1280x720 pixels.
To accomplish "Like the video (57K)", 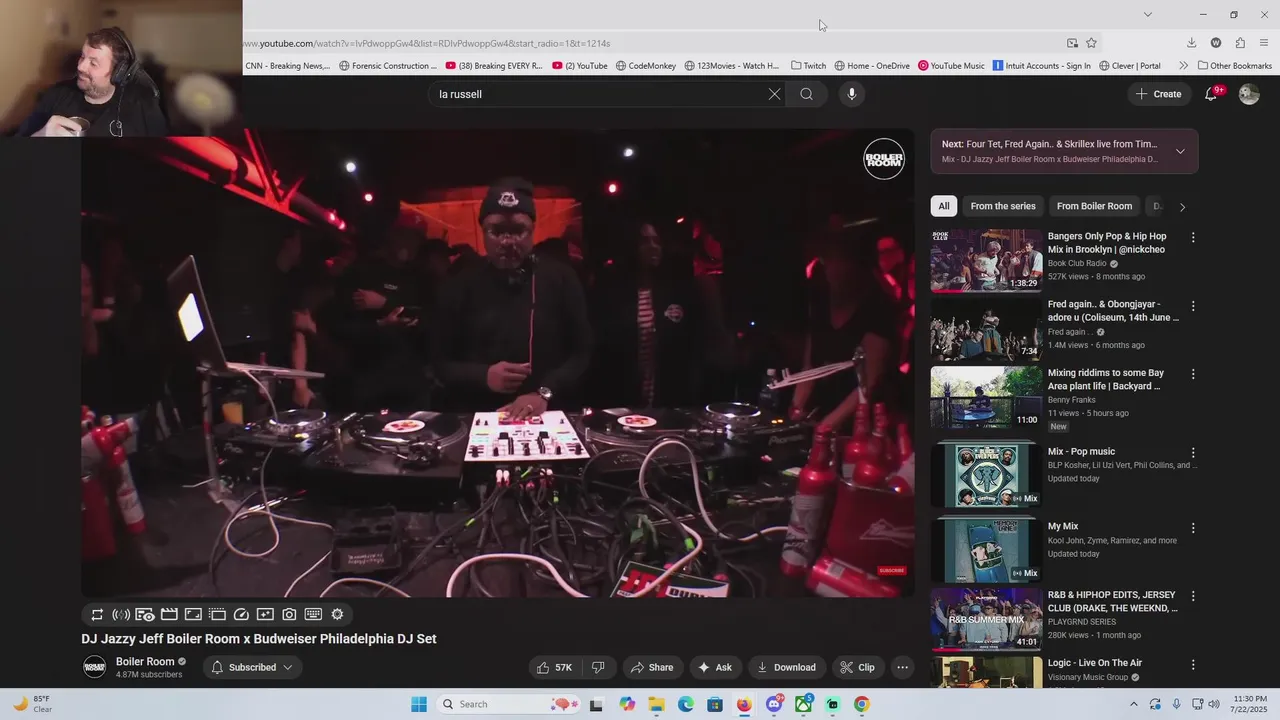I will pos(554,668).
